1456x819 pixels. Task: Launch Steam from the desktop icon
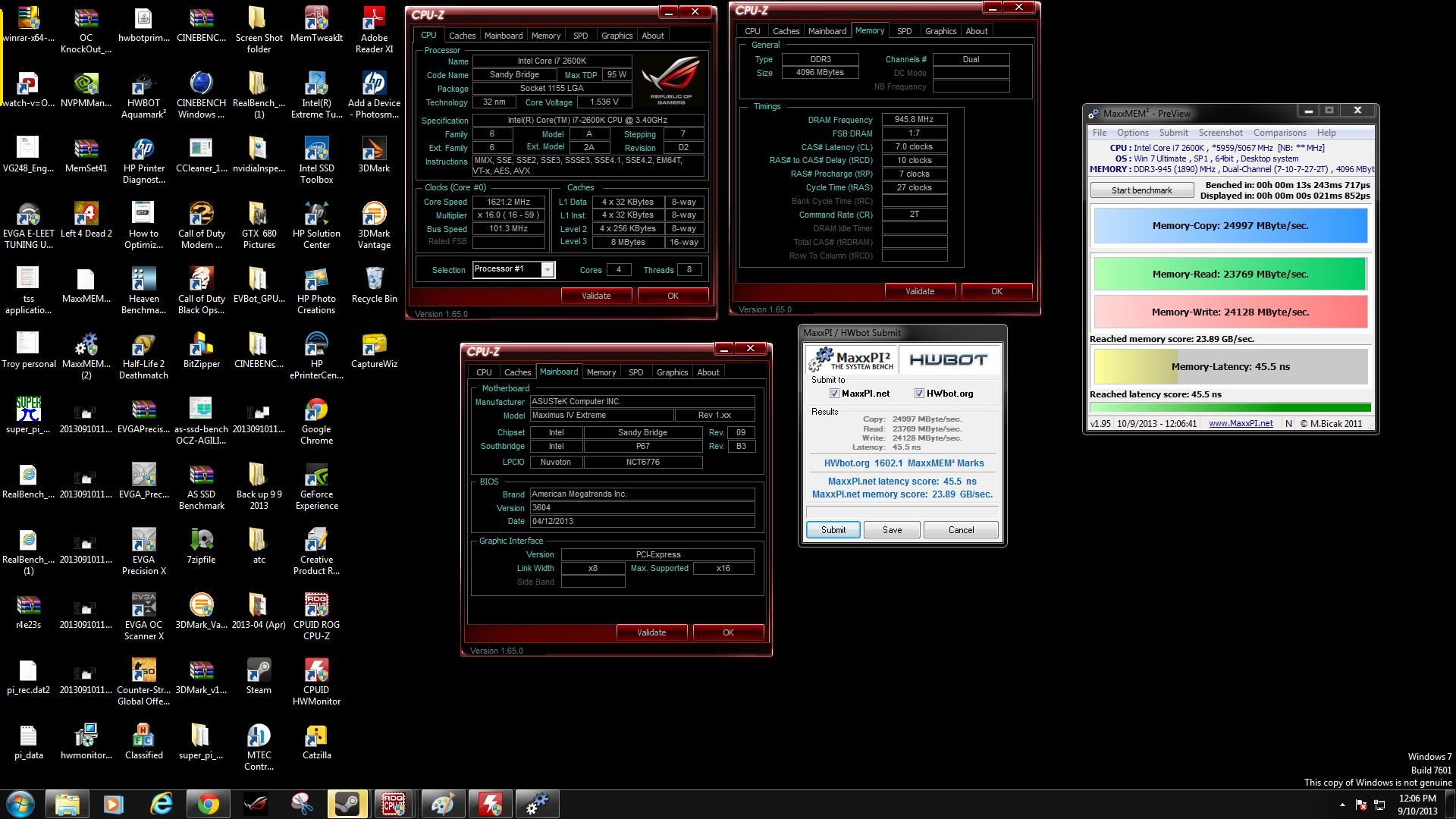click(259, 676)
